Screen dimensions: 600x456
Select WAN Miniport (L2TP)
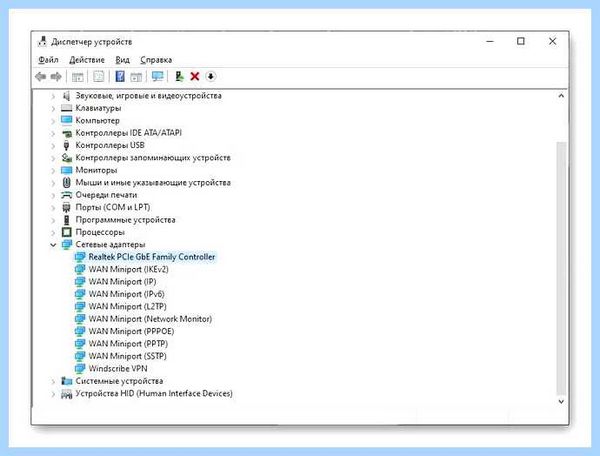pyautogui.click(x=127, y=306)
